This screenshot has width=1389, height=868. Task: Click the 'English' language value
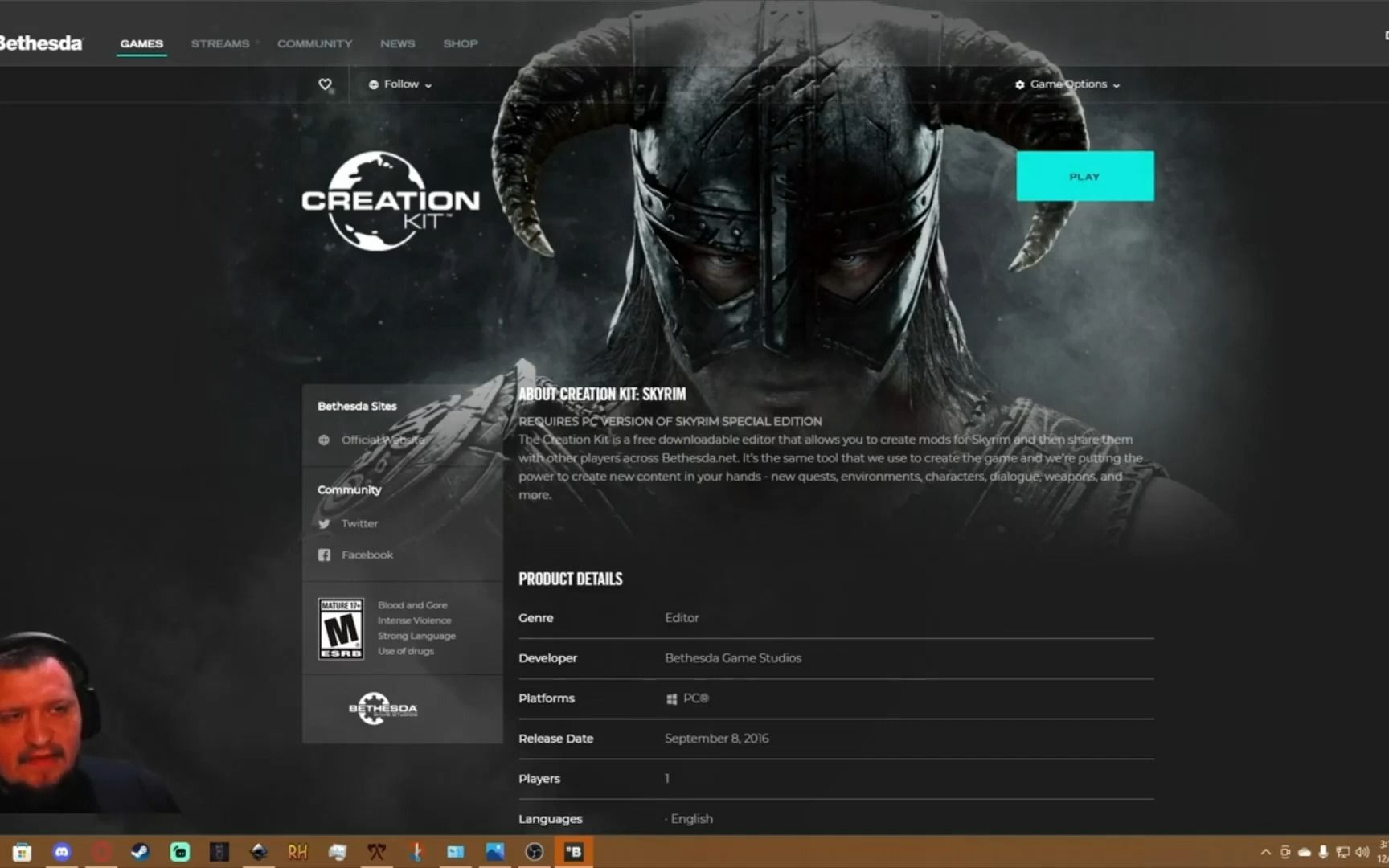(691, 818)
